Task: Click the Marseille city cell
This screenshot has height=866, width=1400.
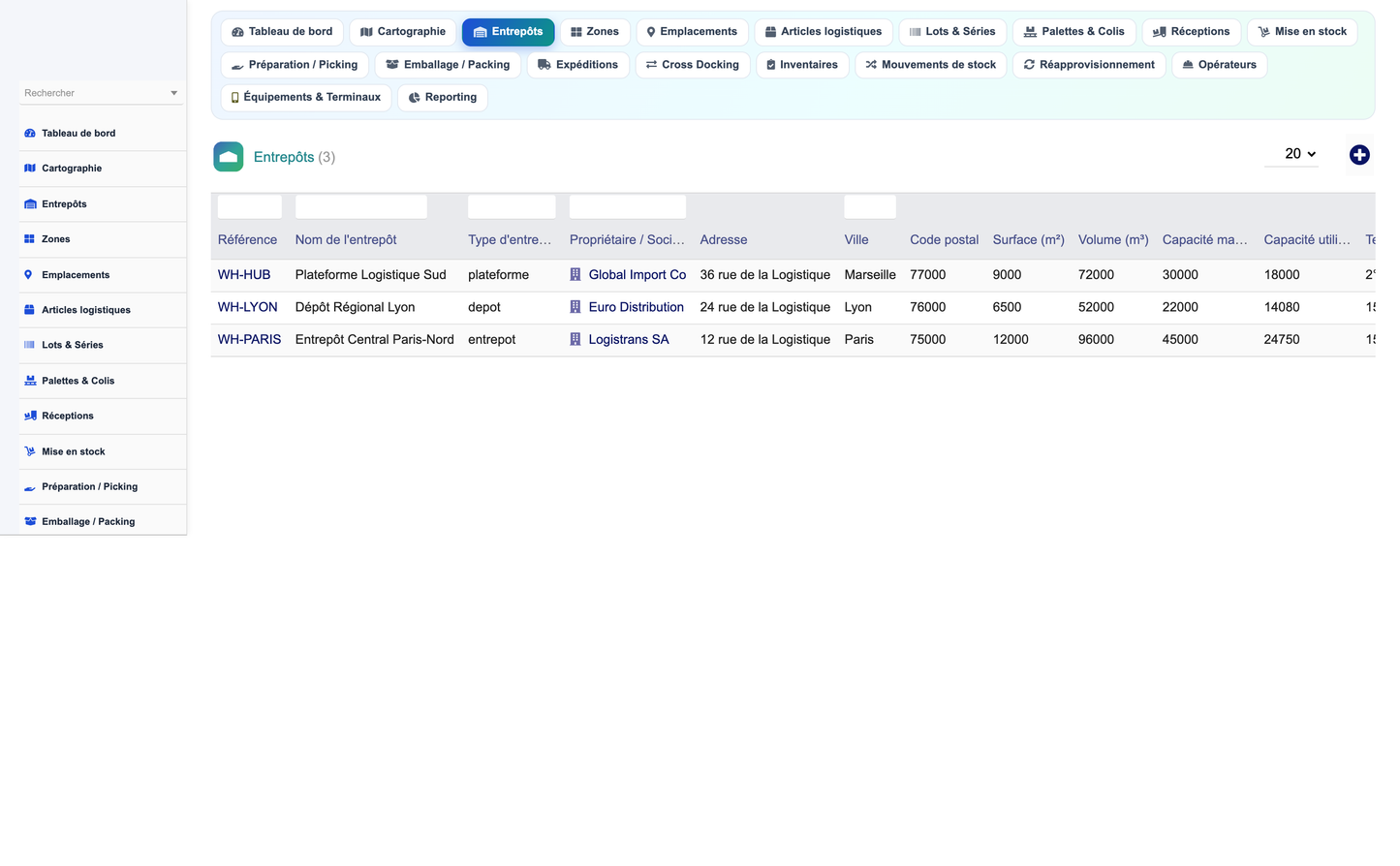Action: [x=870, y=275]
